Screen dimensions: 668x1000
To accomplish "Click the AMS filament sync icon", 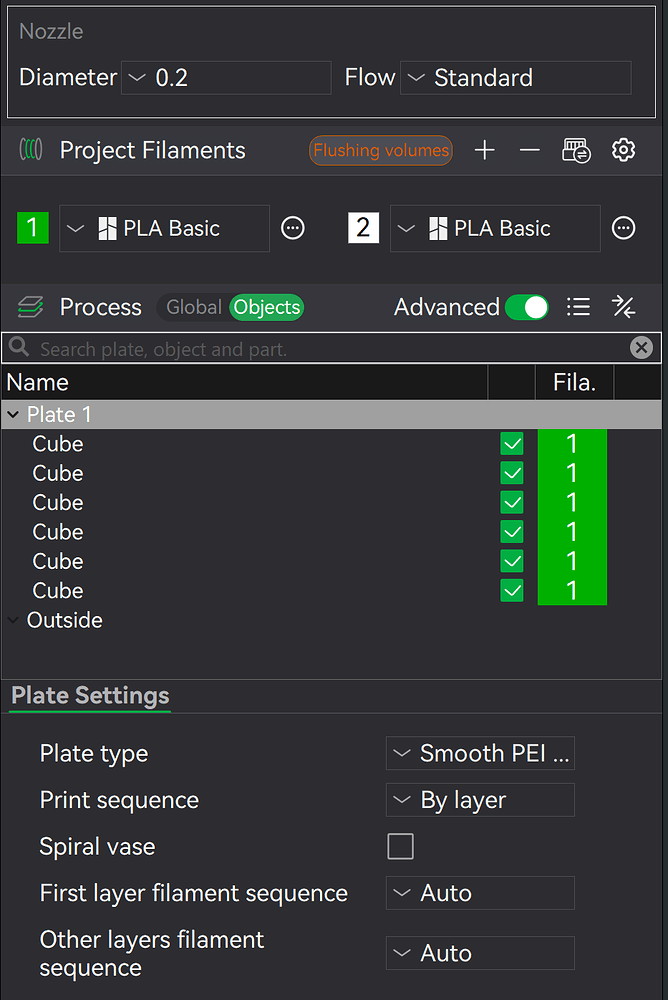I will coord(576,151).
